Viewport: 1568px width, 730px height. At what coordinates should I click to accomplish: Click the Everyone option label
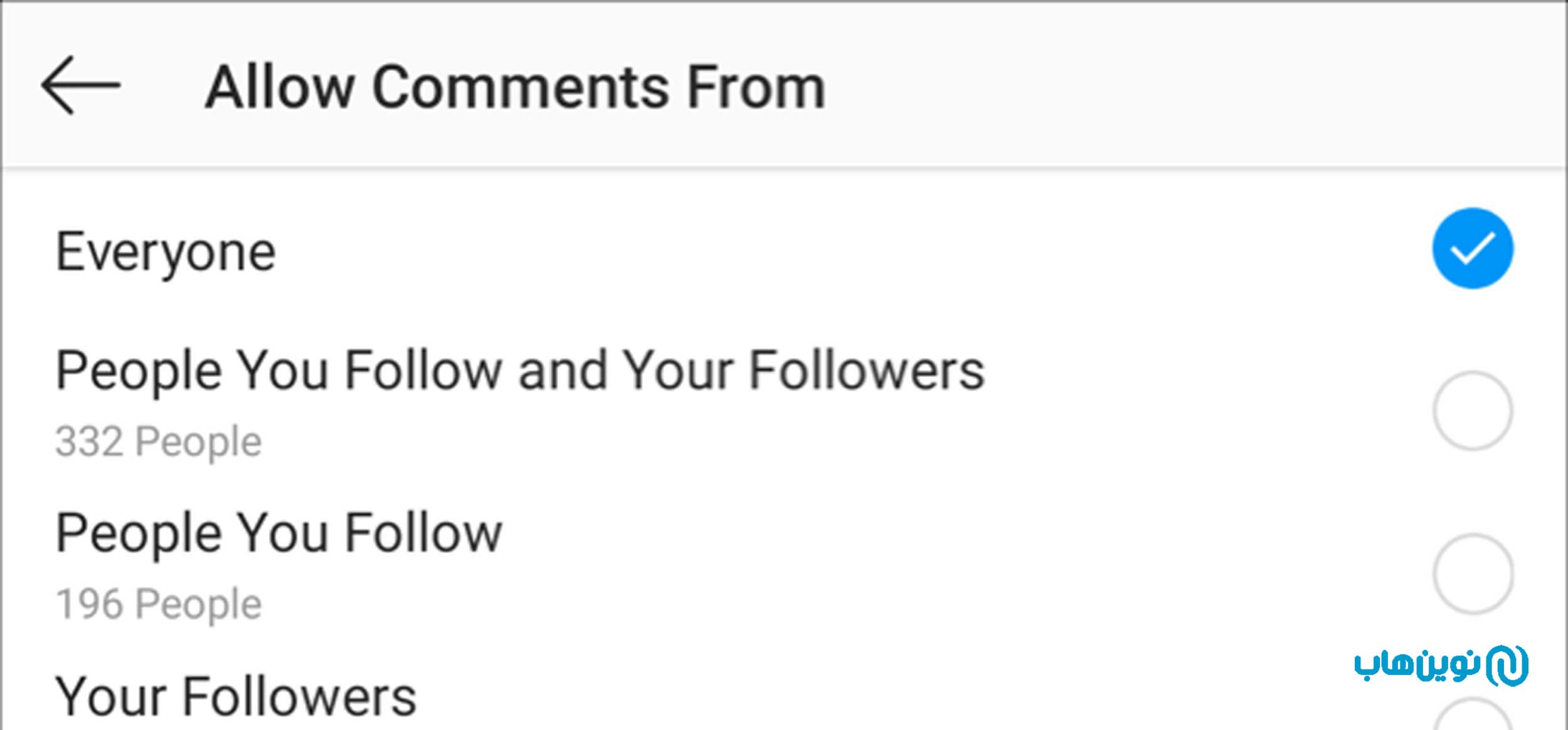166,252
